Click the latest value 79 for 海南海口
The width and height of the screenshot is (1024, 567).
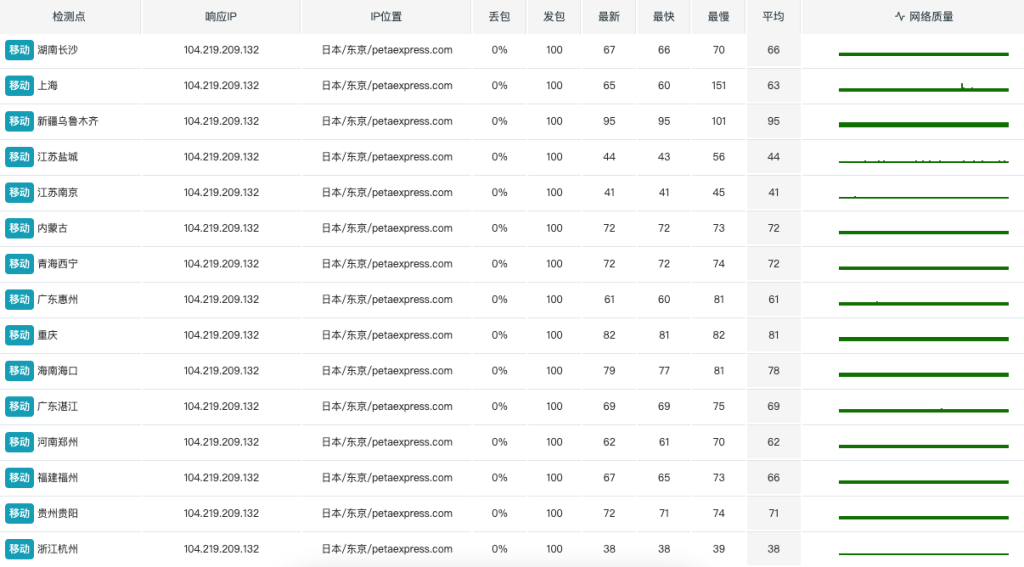pos(609,370)
